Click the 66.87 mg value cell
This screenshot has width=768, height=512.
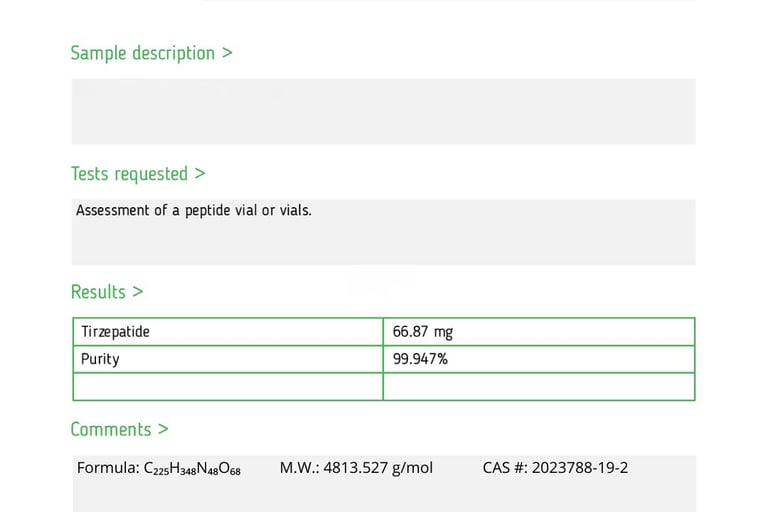539,332
